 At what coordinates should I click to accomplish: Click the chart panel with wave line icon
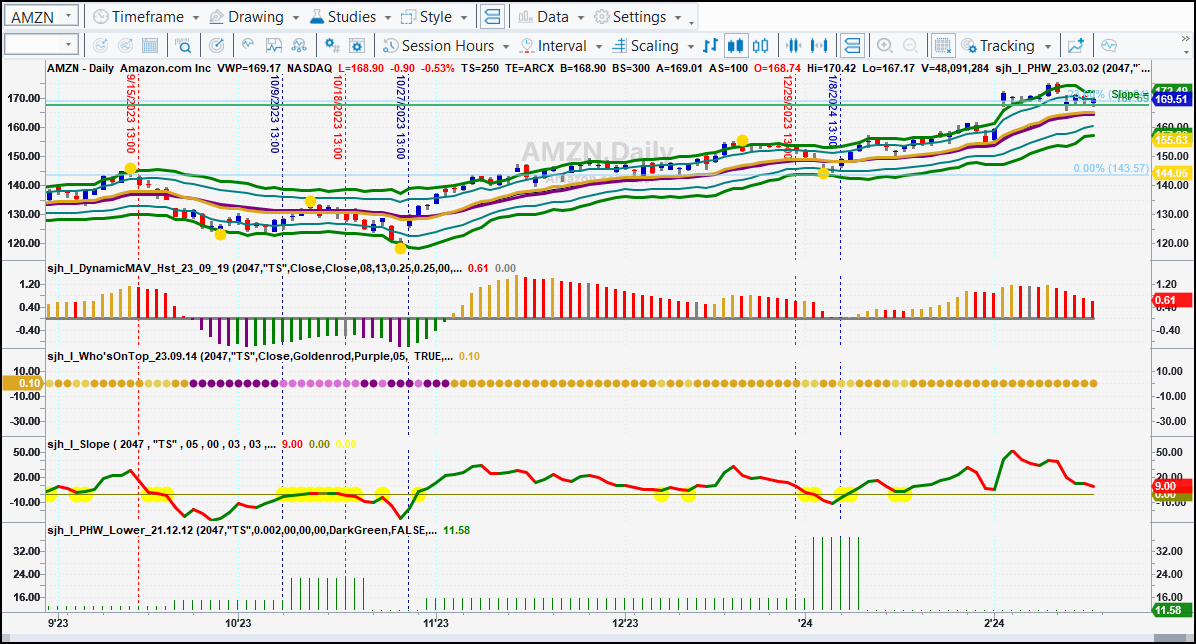click(x=273, y=46)
